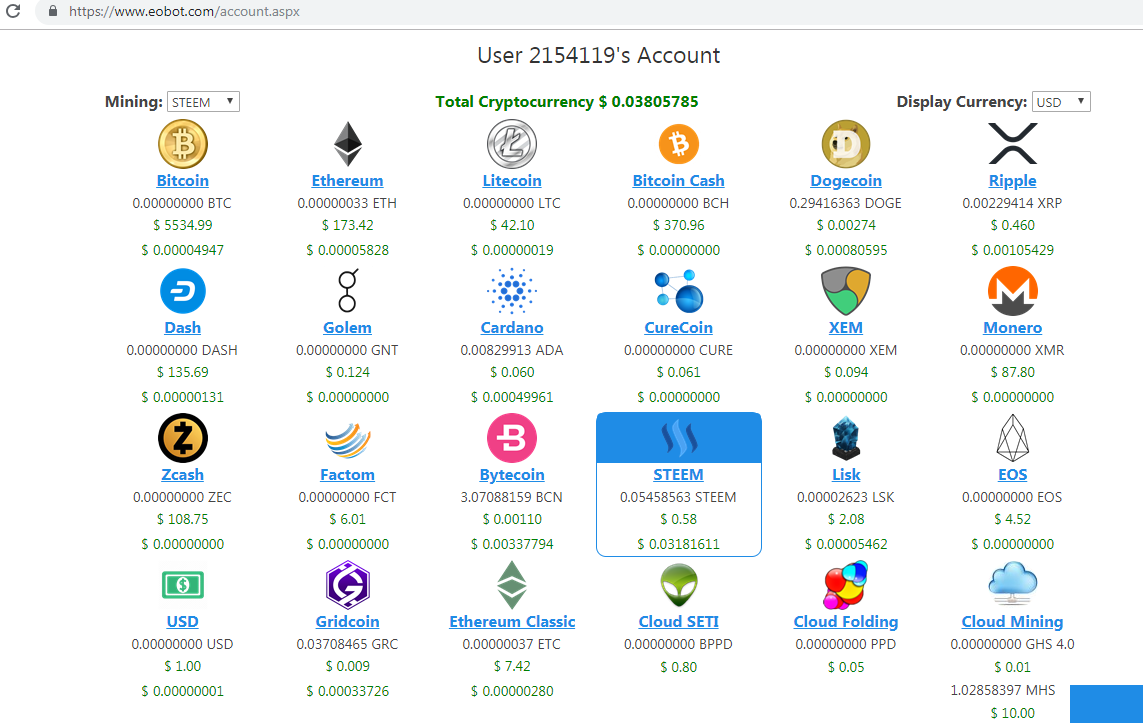This screenshot has height=723, width=1143.
Task: Follow the Monero text link
Action: click(x=1013, y=328)
